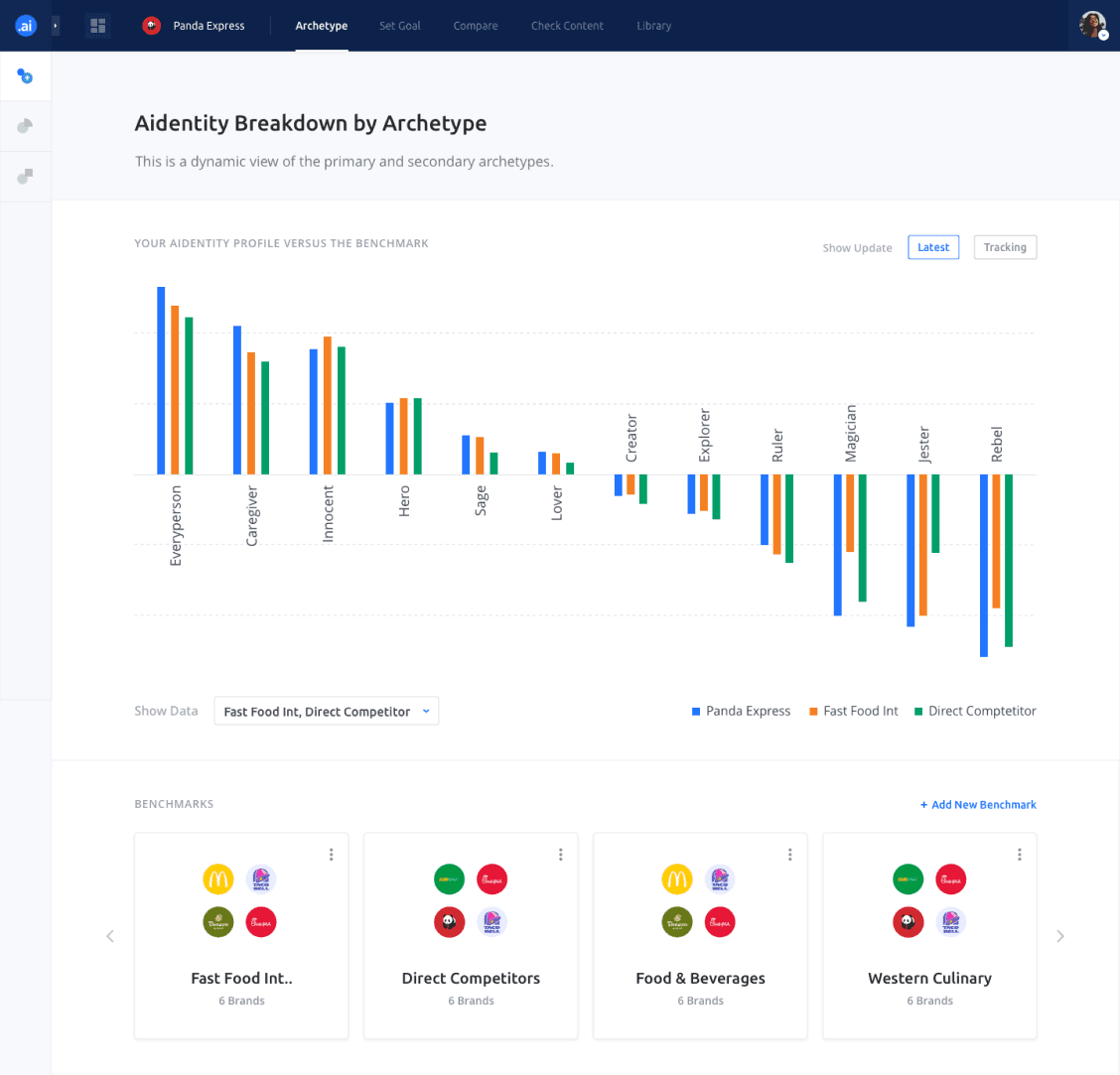Expand sidebar using arrow next to logo
The width and height of the screenshot is (1120, 1075).
coord(55,26)
